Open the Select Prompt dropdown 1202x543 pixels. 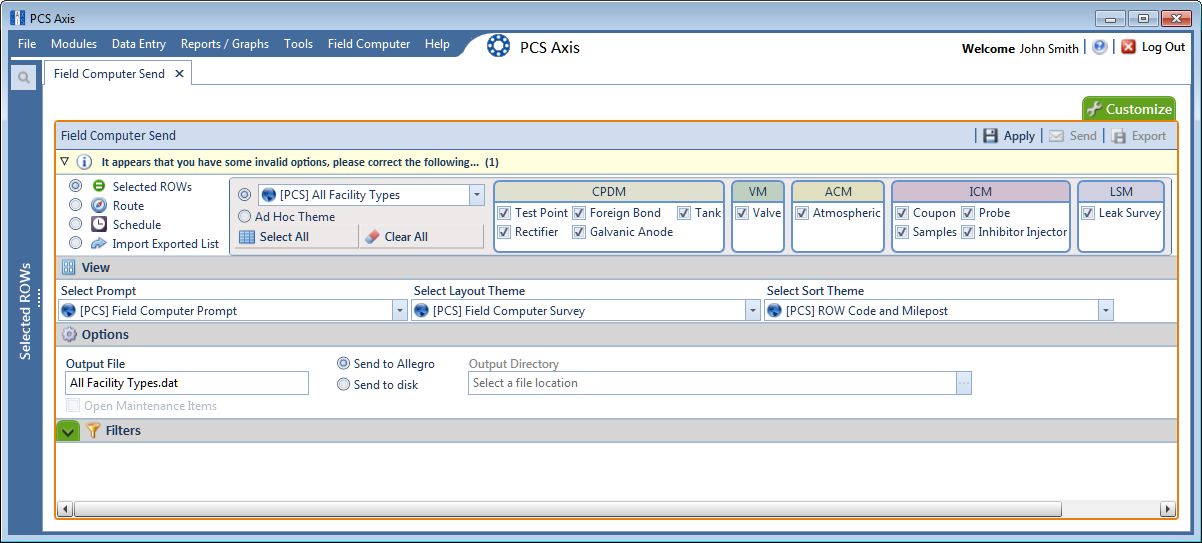pyautogui.click(x=400, y=311)
